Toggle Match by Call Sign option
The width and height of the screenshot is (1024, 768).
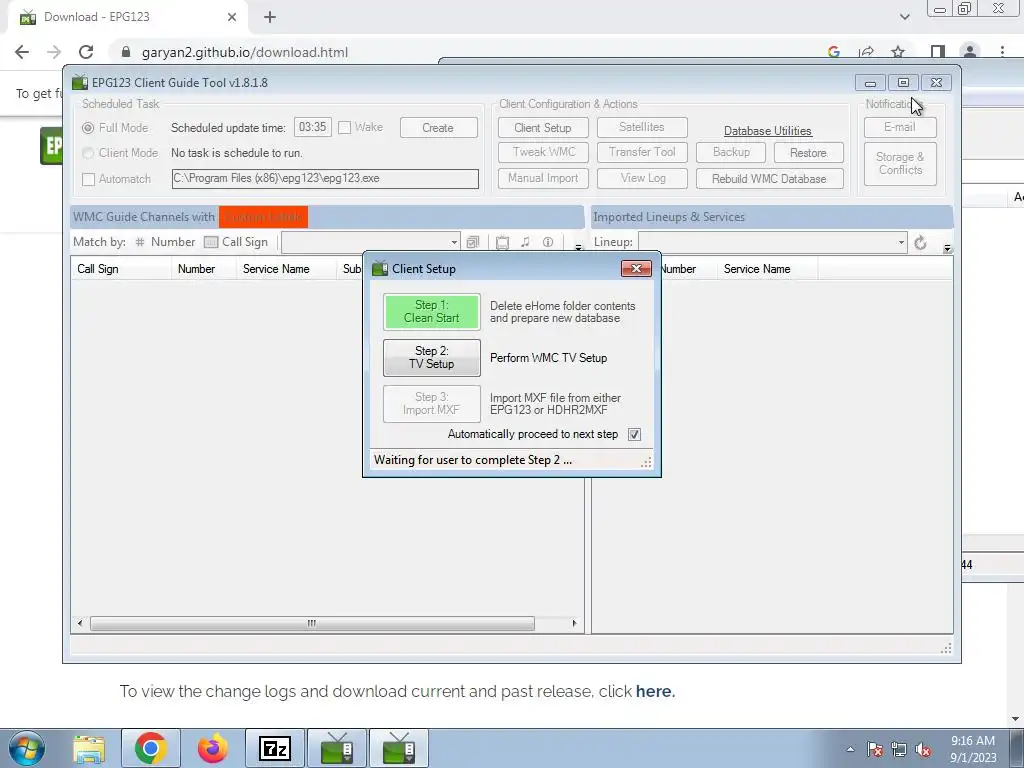tap(236, 242)
